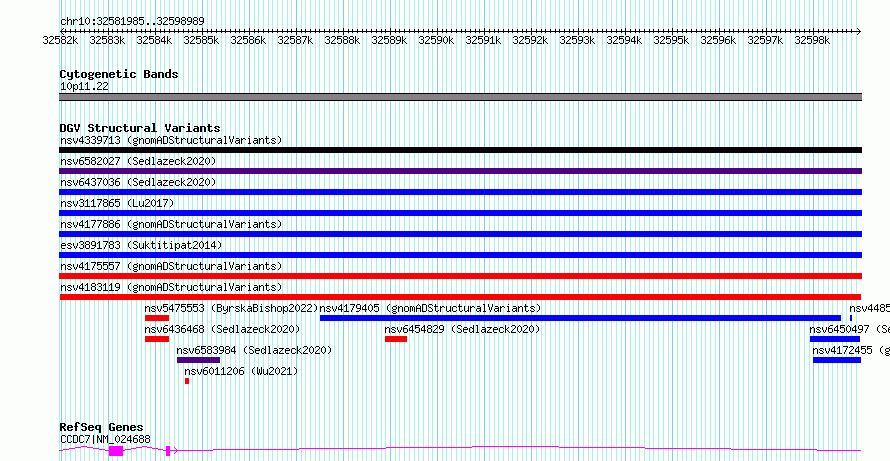Select the short purple nsv6583984 bar
Screen dimensions: 890x461
click(199, 360)
